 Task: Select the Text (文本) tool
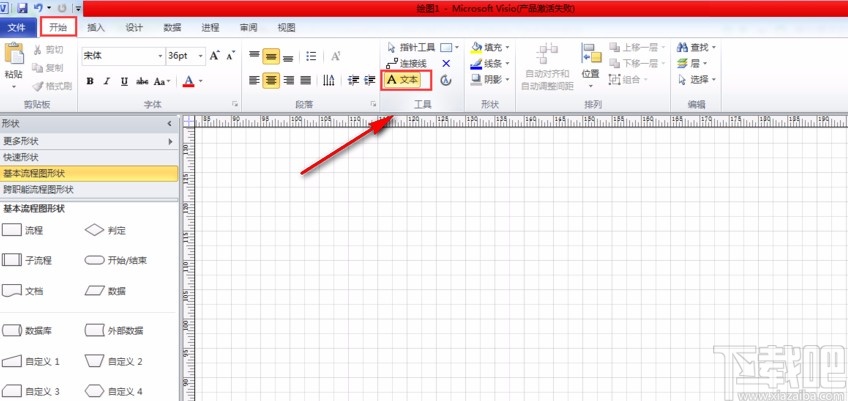coord(403,80)
